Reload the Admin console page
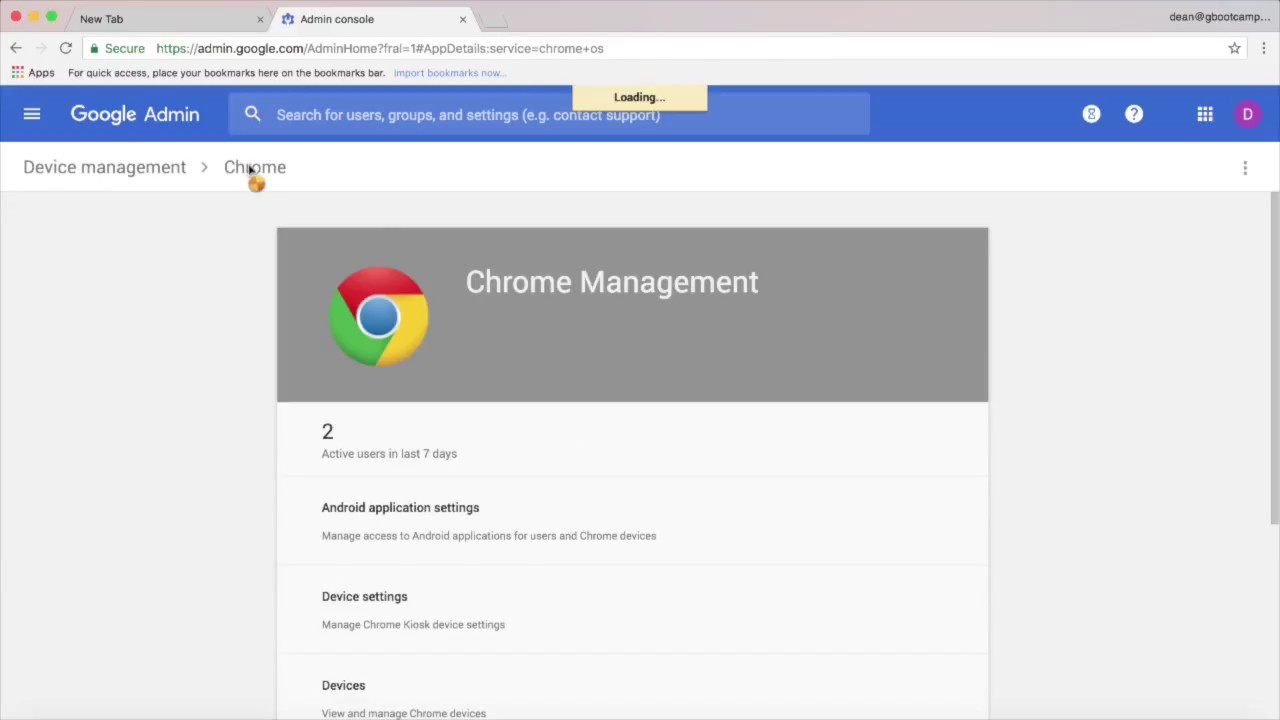This screenshot has width=1280, height=720. tap(65, 48)
